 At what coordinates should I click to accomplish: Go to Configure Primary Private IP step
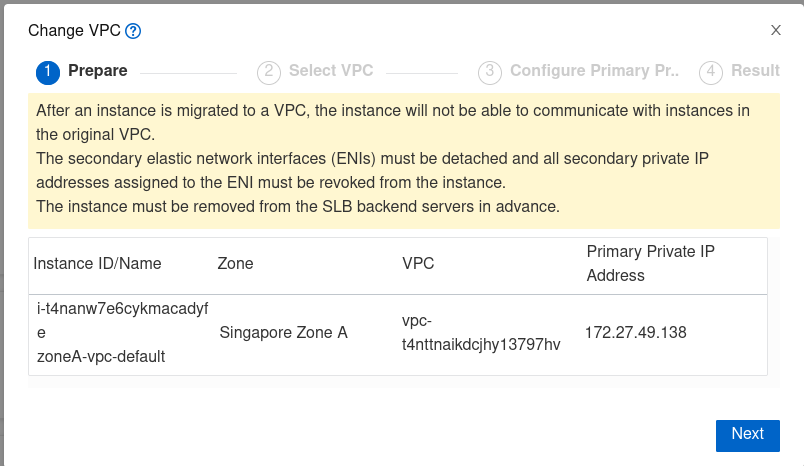click(594, 71)
